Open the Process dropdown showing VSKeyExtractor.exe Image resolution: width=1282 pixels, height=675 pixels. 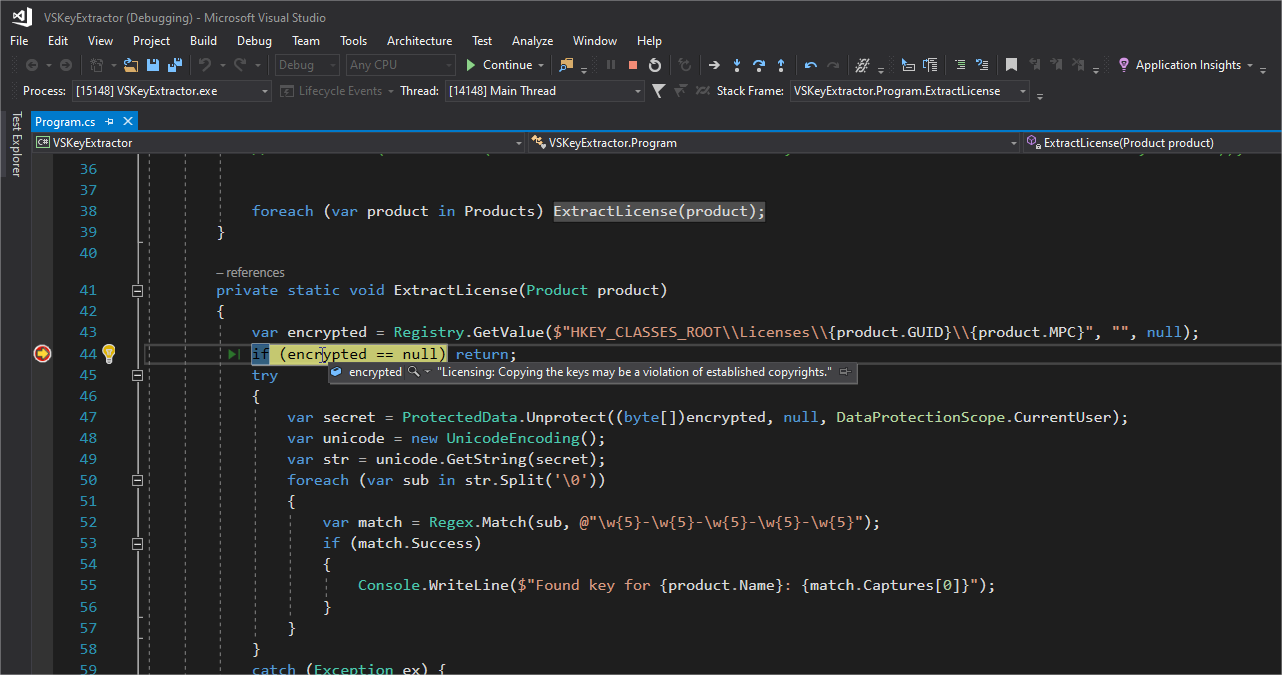click(x=265, y=91)
